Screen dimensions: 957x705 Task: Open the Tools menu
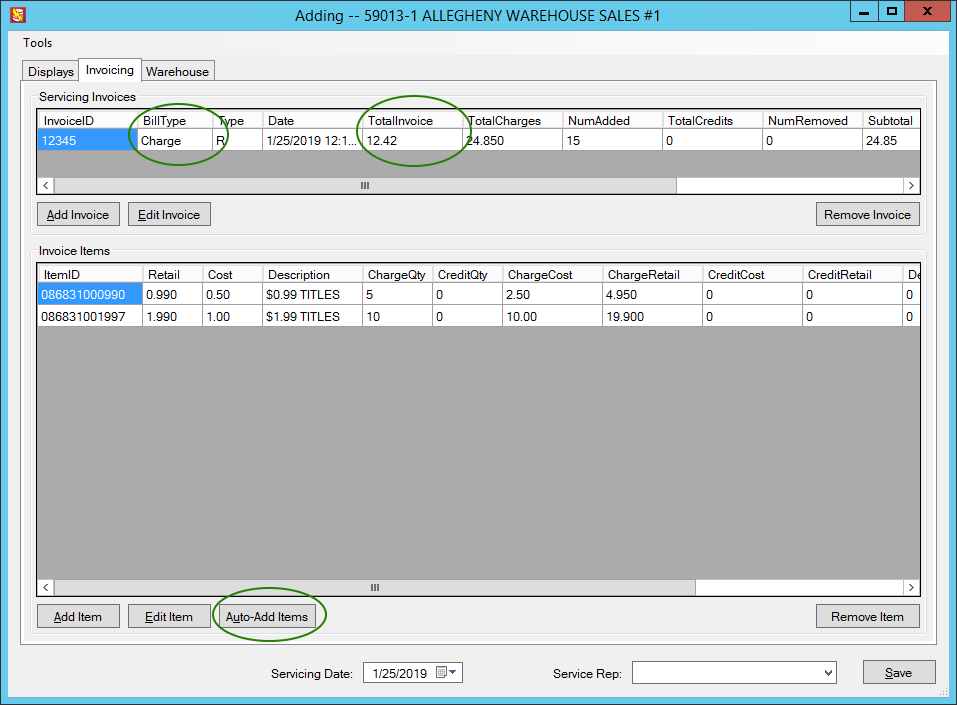pyautogui.click(x=37, y=43)
